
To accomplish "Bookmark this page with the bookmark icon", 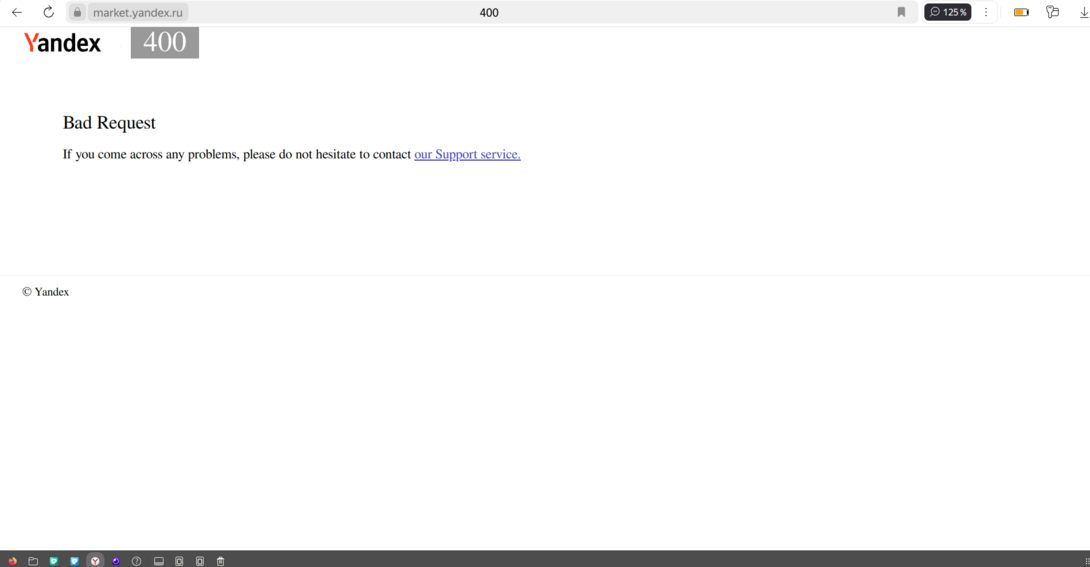I will [x=901, y=12].
